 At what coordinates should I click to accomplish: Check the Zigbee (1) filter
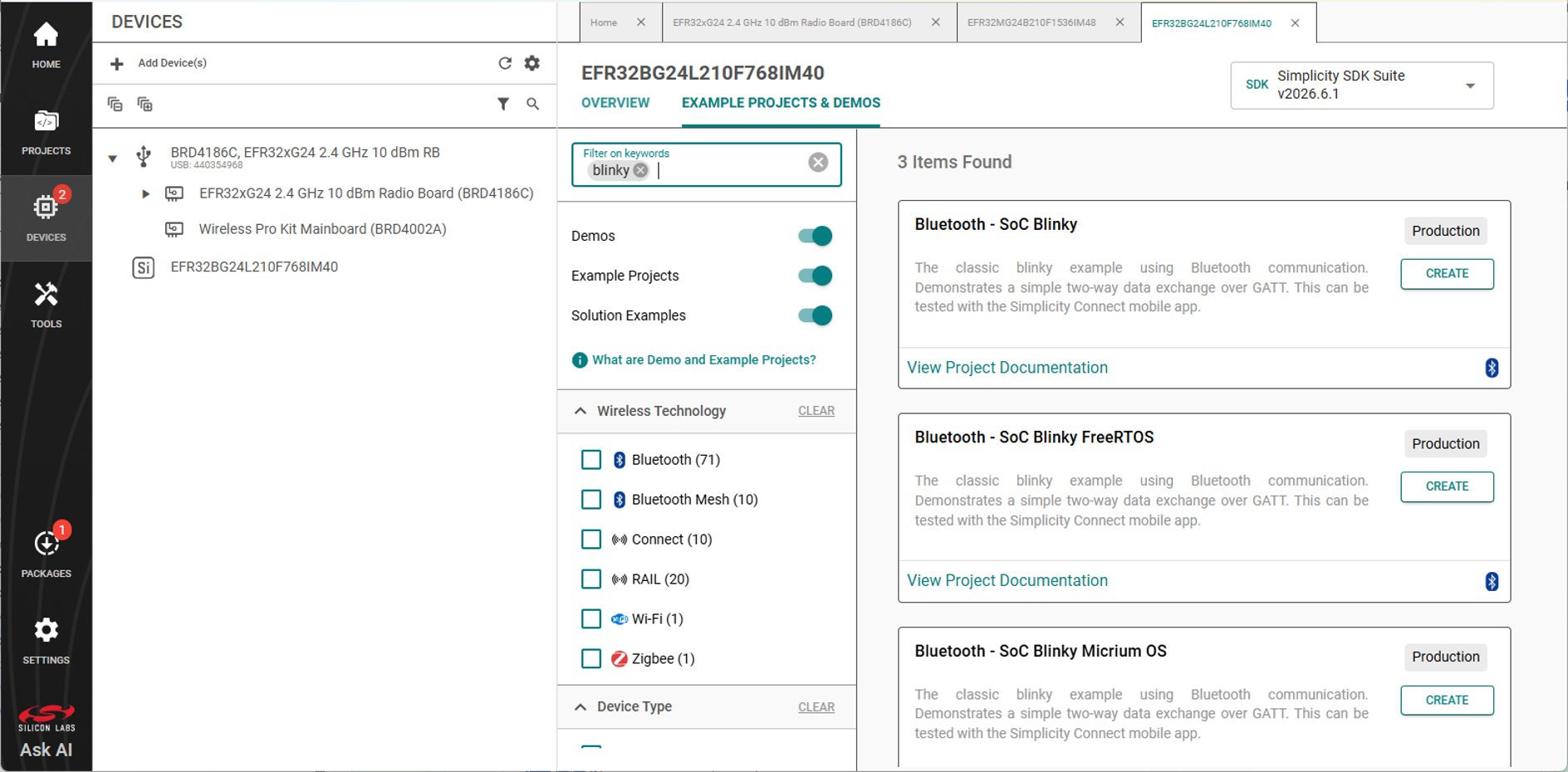[591, 659]
